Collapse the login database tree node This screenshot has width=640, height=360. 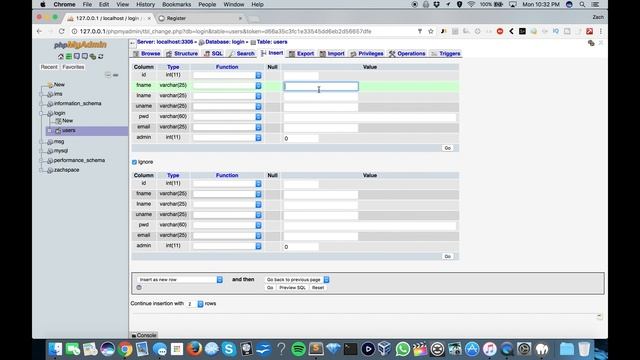pos(41,113)
